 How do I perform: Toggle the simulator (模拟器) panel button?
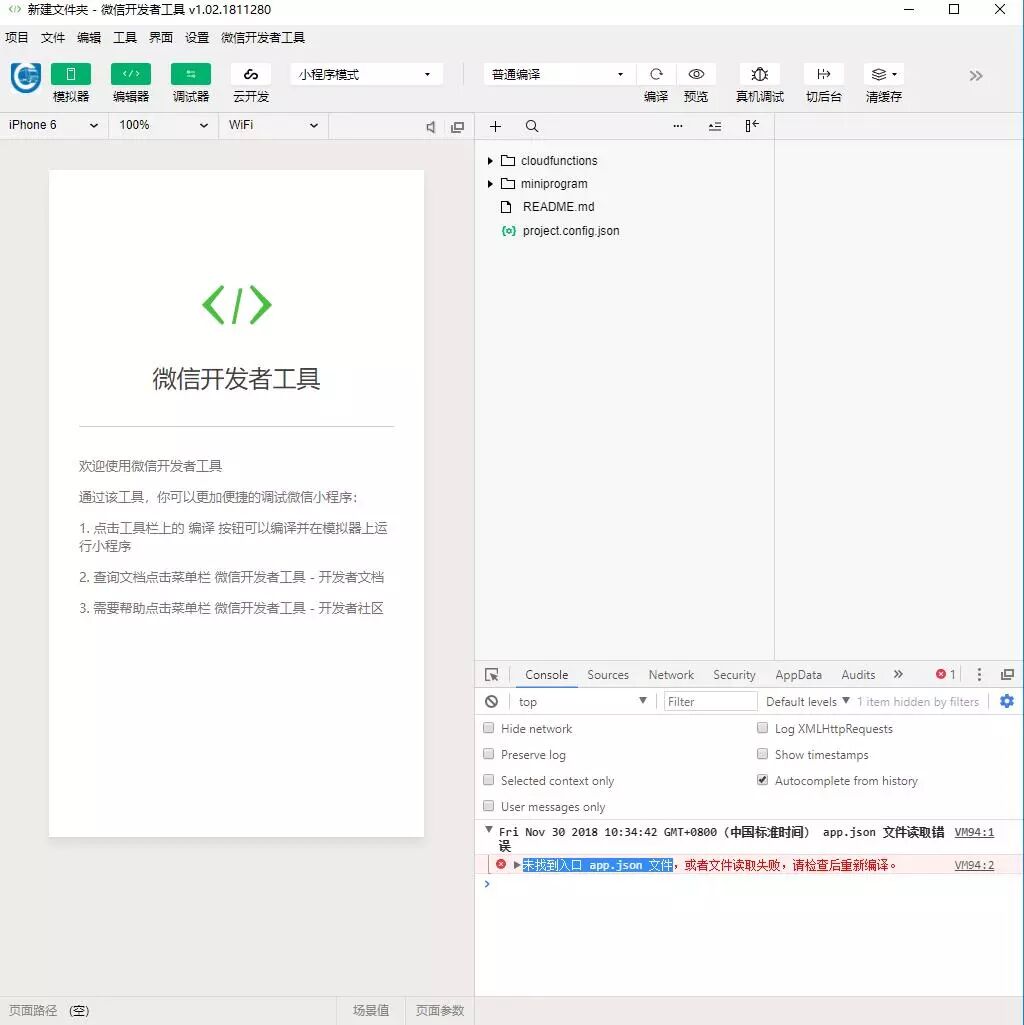[71, 74]
